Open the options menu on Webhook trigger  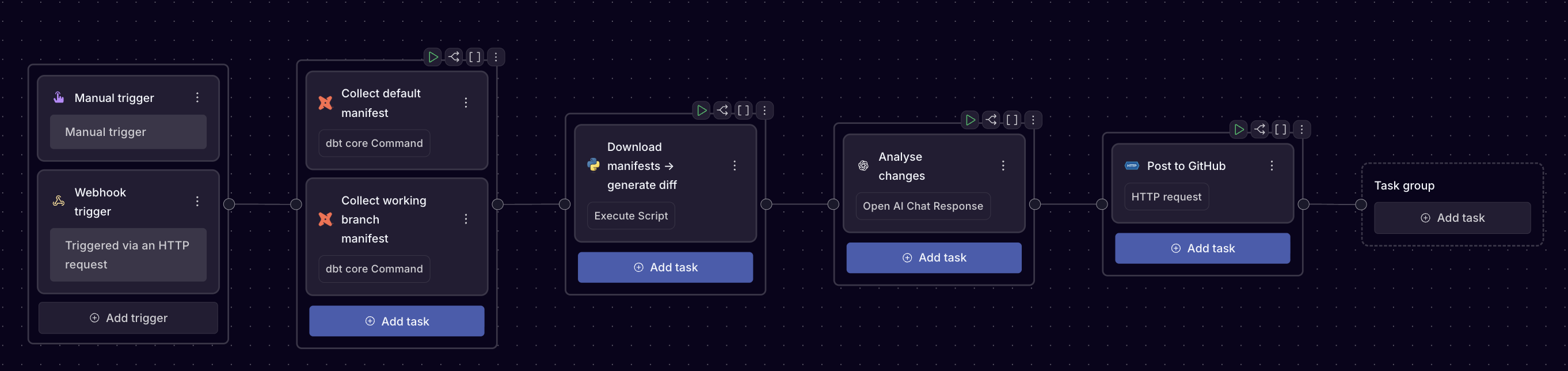pyautogui.click(x=197, y=200)
